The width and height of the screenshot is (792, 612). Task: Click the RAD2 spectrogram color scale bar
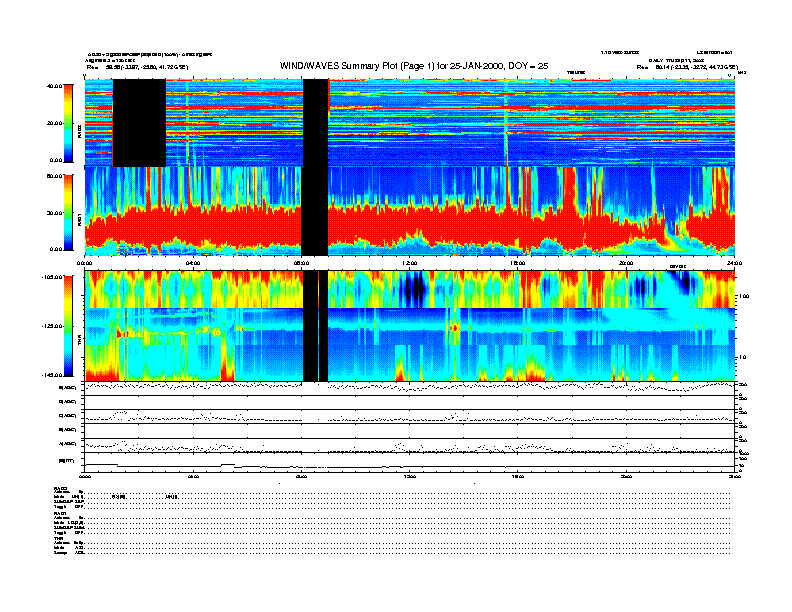tap(69, 123)
